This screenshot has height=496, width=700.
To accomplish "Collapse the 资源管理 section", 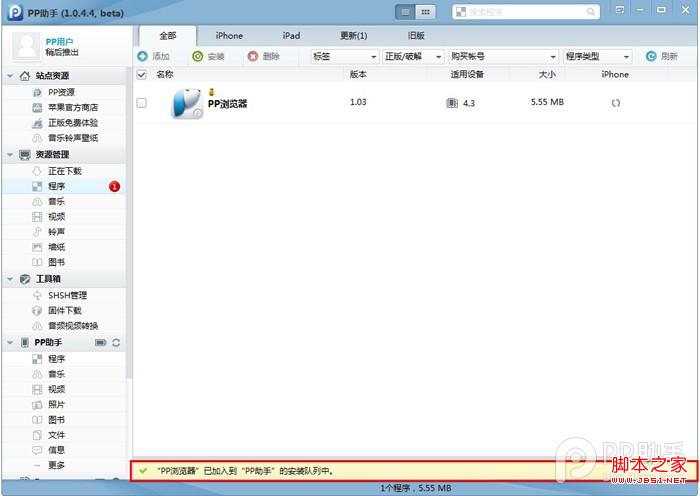I will point(10,154).
